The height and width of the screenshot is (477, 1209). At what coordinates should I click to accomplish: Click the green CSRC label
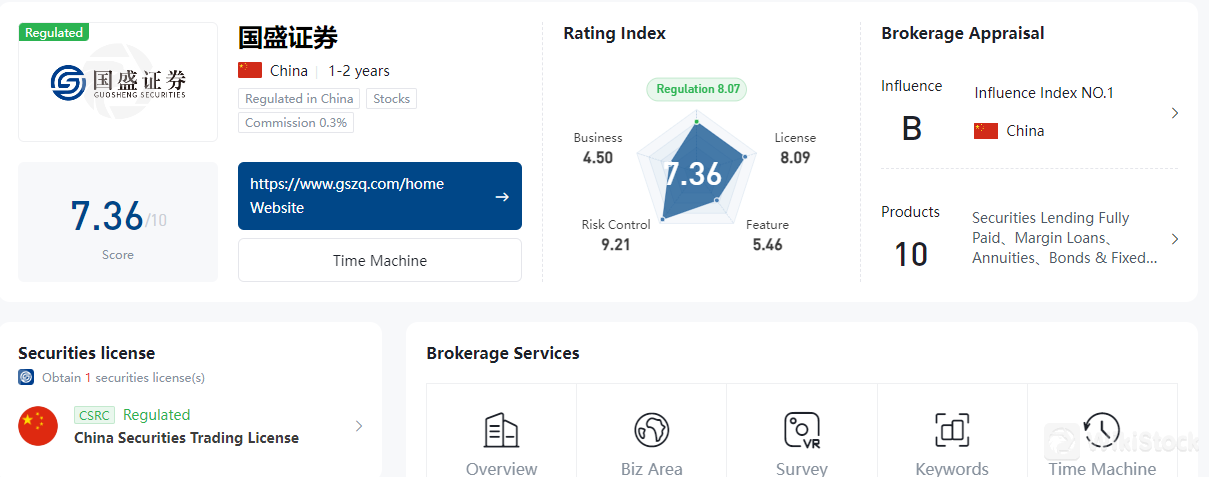[x=94, y=415]
